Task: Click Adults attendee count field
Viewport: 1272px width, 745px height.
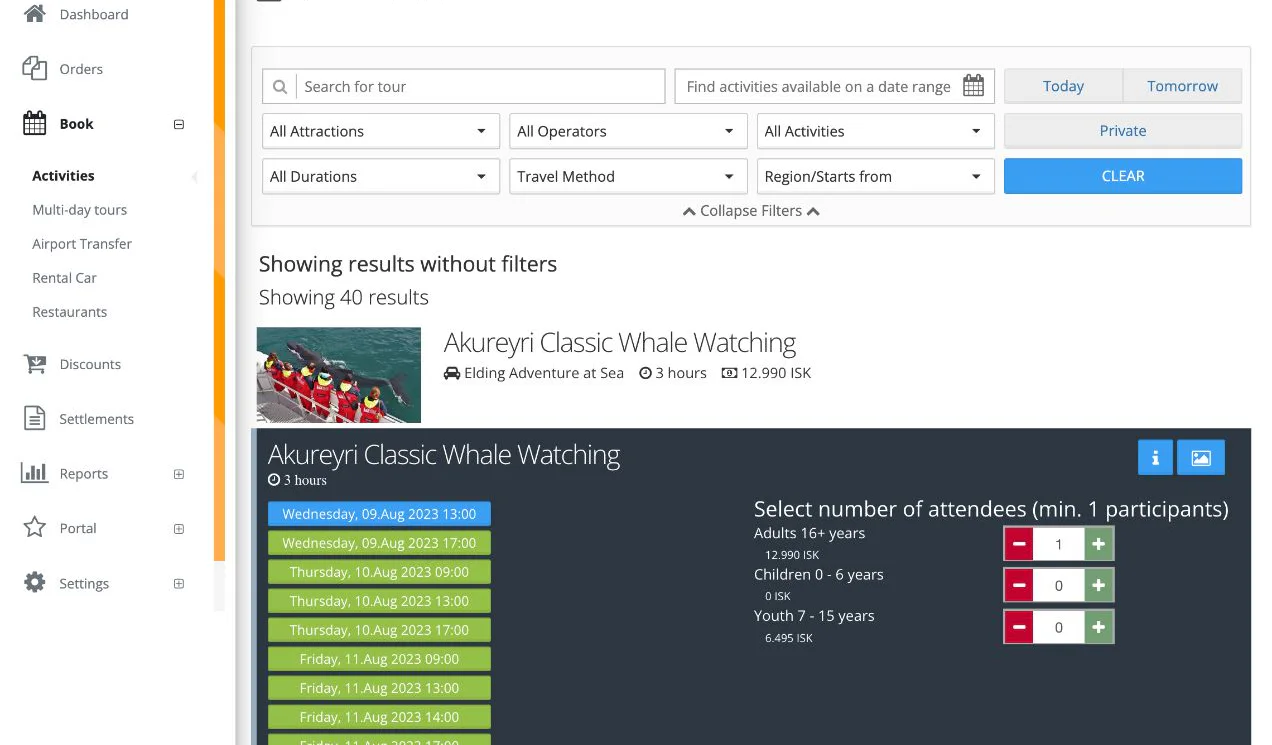Action: 1059,544
